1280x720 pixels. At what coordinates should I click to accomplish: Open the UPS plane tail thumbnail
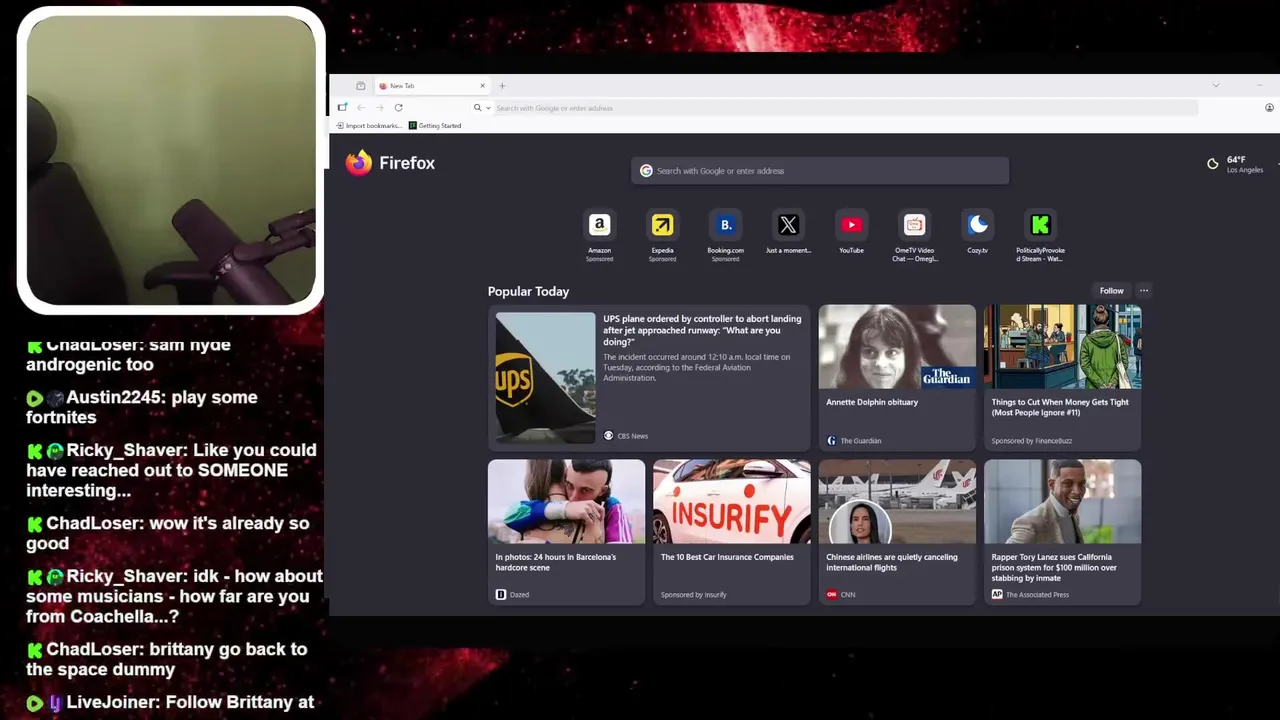click(x=545, y=378)
